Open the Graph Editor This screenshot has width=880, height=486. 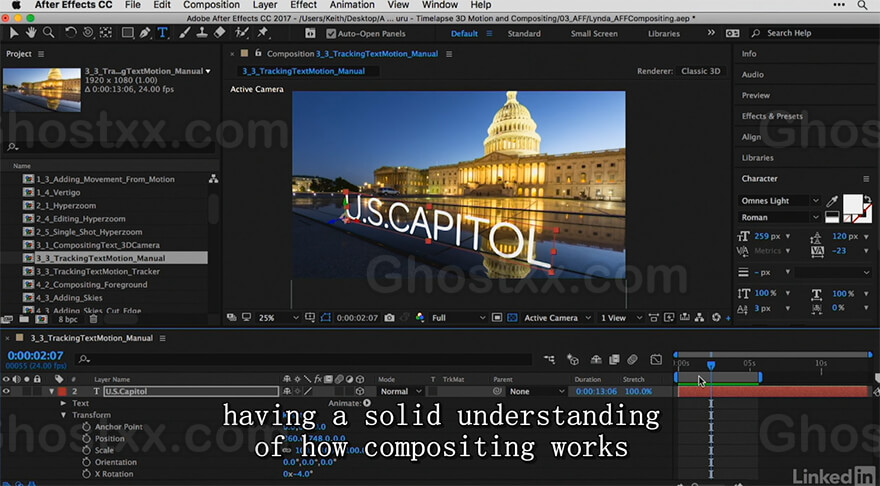(656, 359)
